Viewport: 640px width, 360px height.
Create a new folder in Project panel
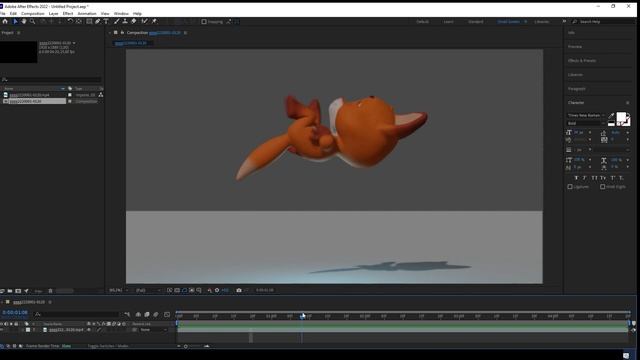tap(10, 291)
